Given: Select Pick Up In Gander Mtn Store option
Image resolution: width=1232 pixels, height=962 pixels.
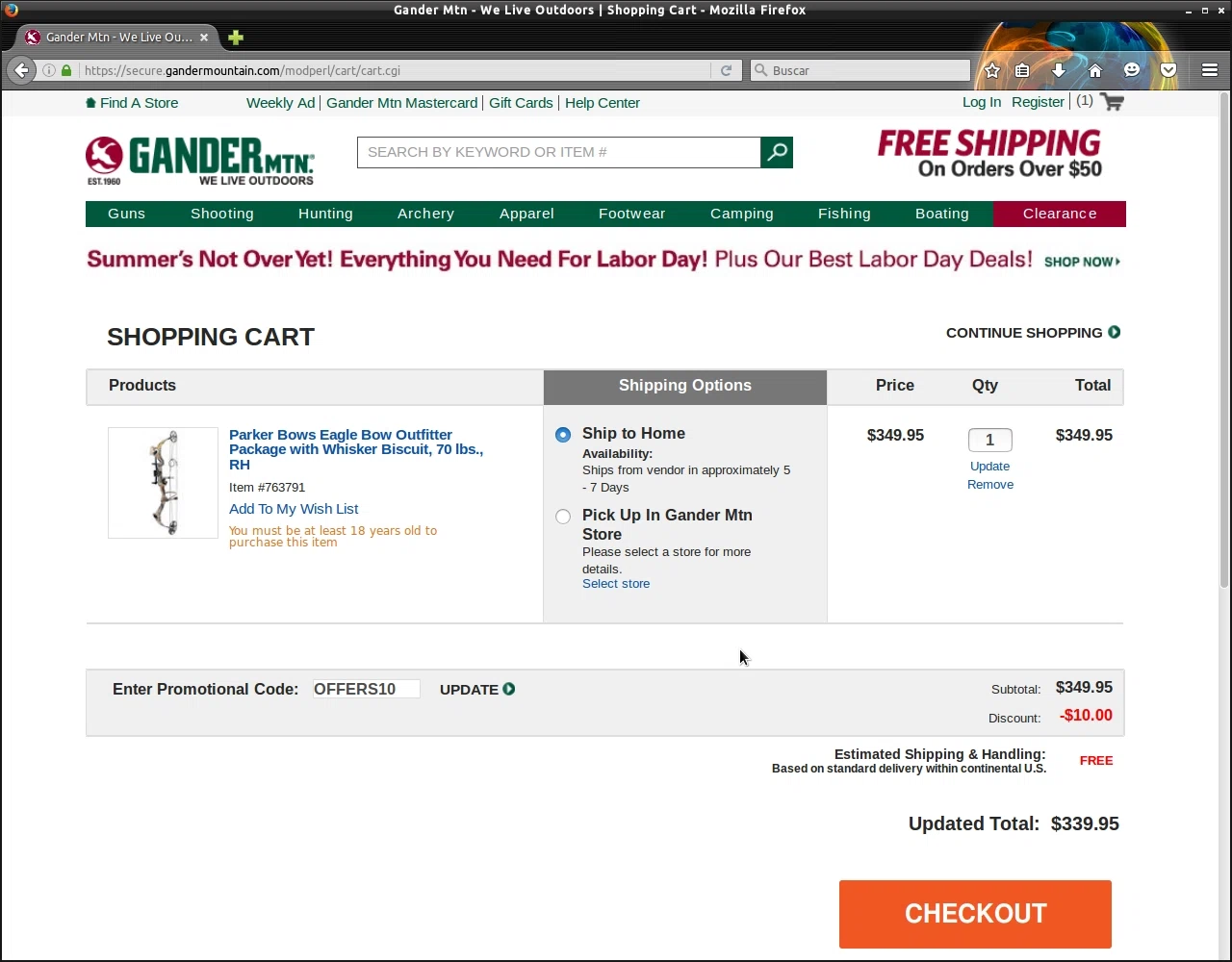Looking at the screenshot, I should [x=563, y=517].
